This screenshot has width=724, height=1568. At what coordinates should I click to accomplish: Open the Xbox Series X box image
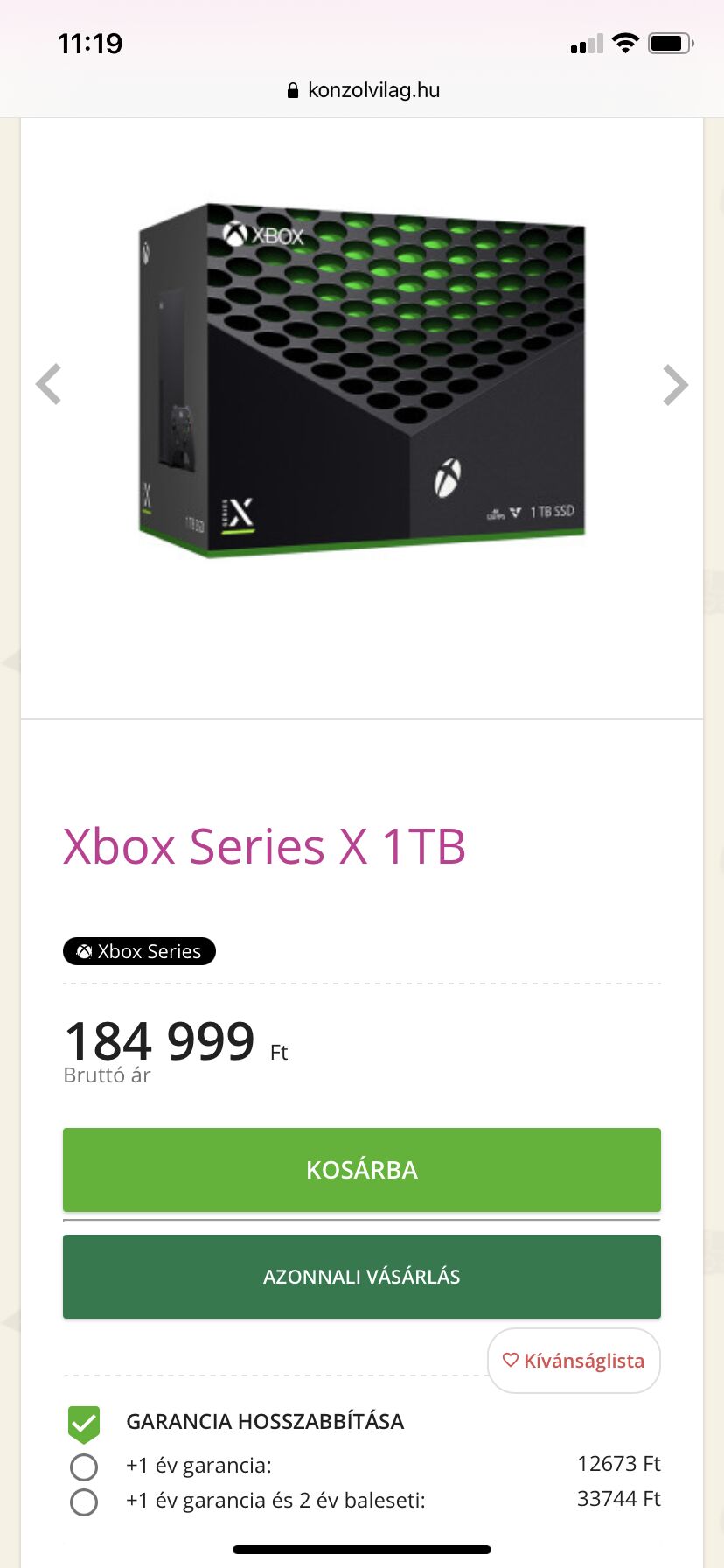(362, 381)
